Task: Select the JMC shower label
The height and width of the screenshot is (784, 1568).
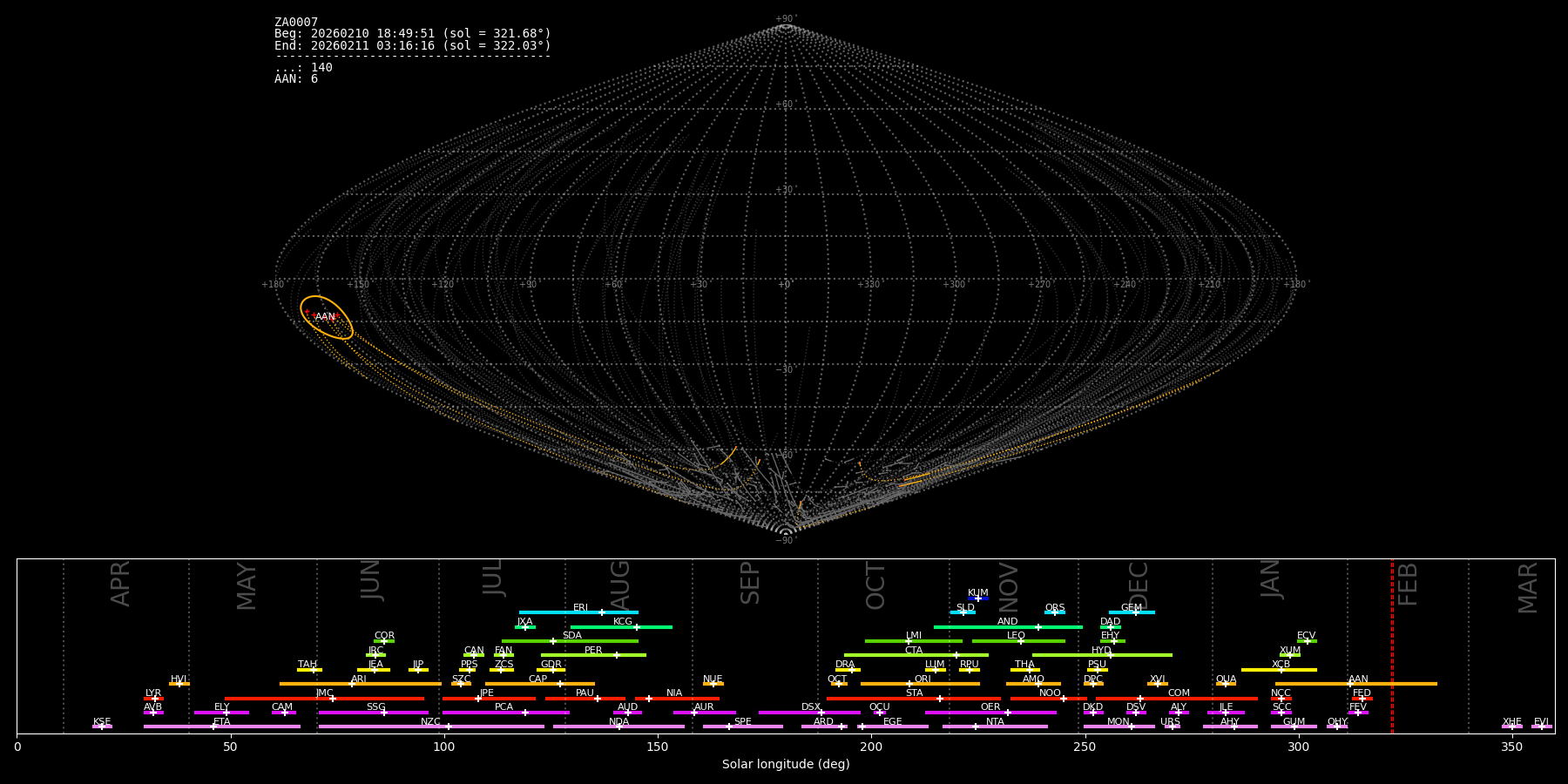Action: [x=325, y=693]
